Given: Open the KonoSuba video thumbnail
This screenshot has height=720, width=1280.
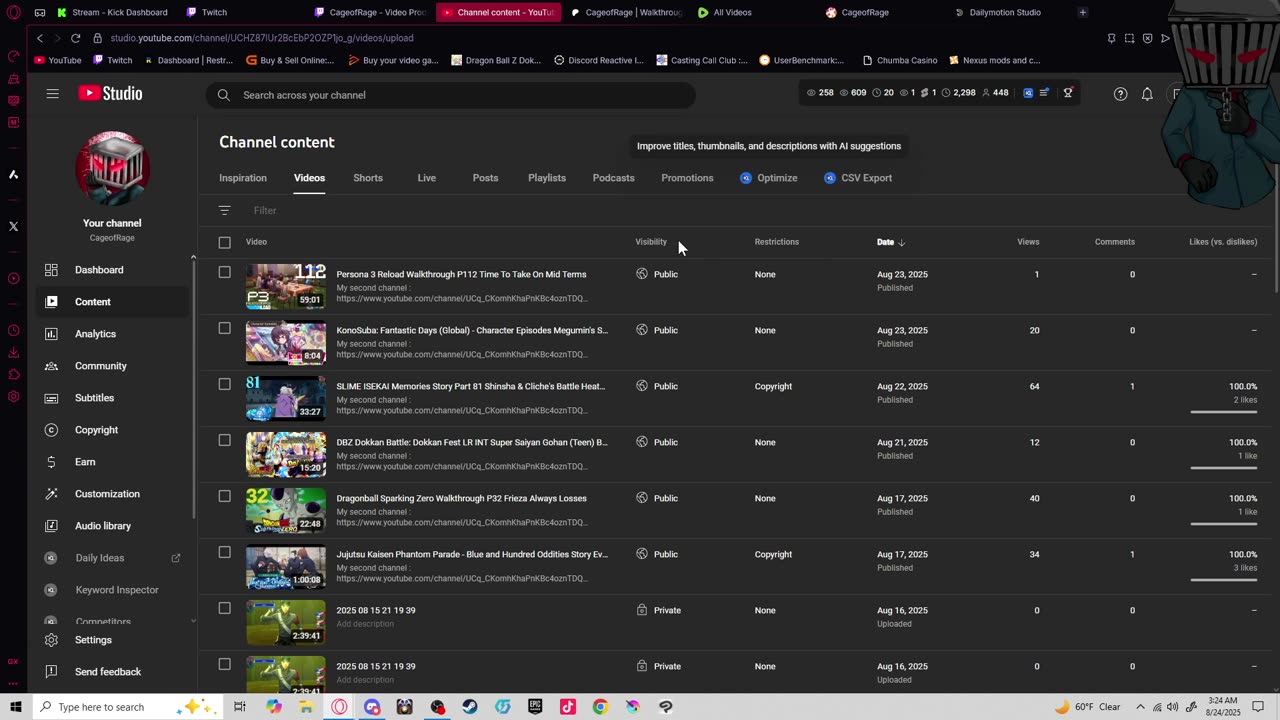Looking at the screenshot, I should [286, 343].
